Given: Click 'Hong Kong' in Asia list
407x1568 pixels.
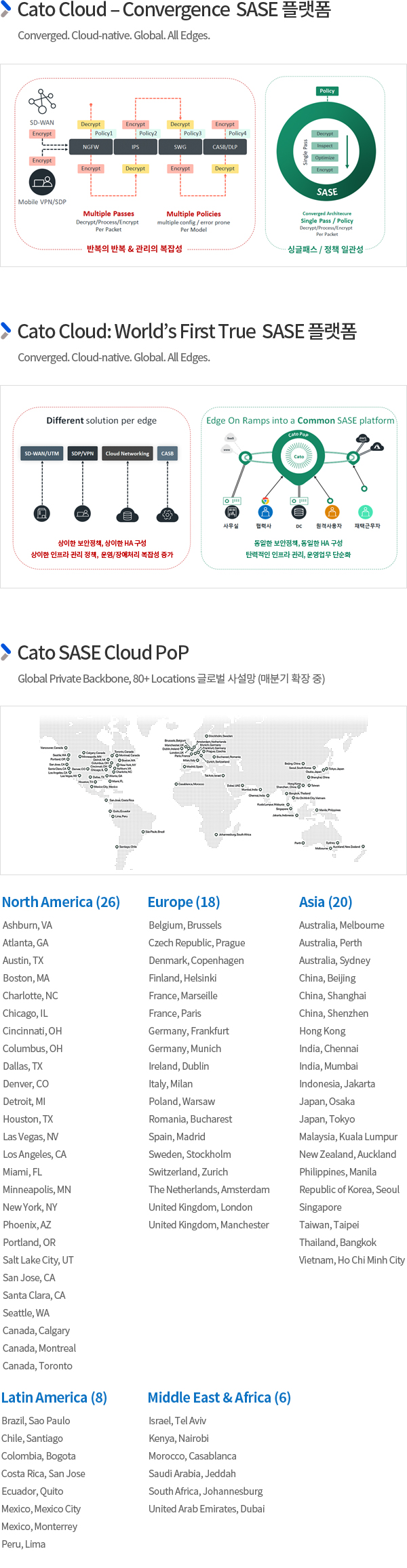Looking at the screenshot, I should point(322,1031).
